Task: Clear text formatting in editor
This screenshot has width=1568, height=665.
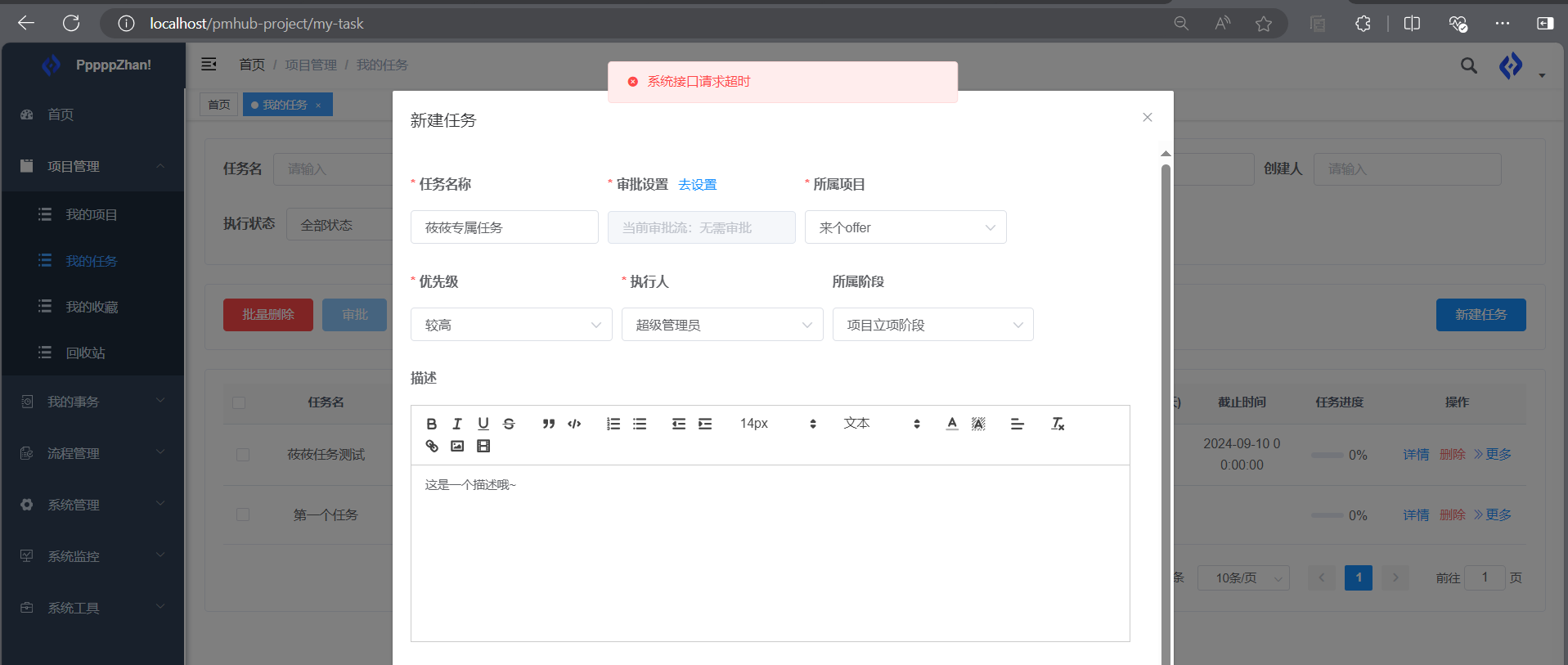Action: [1058, 424]
